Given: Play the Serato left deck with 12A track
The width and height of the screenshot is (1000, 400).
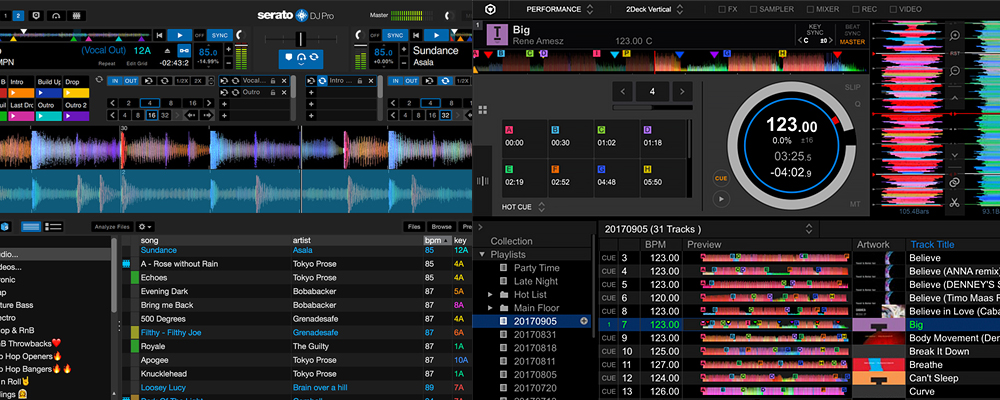Looking at the screenshot, I should tap(180, 35).
